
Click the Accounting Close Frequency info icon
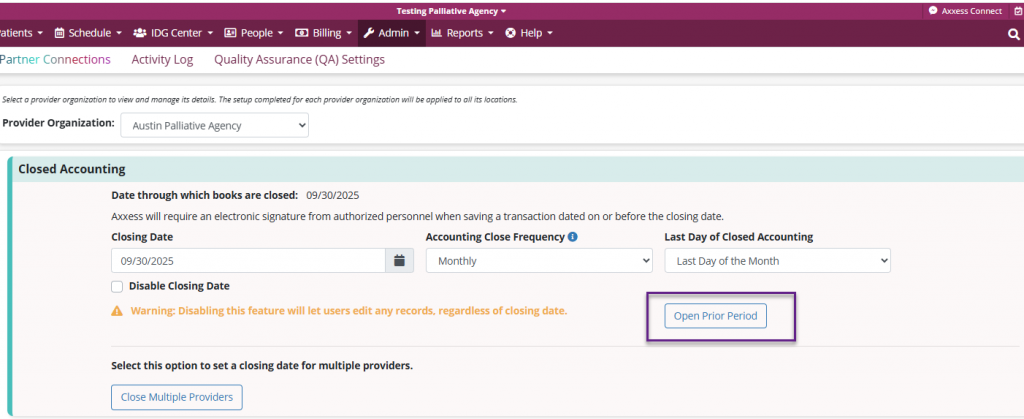tap(573, 237)
